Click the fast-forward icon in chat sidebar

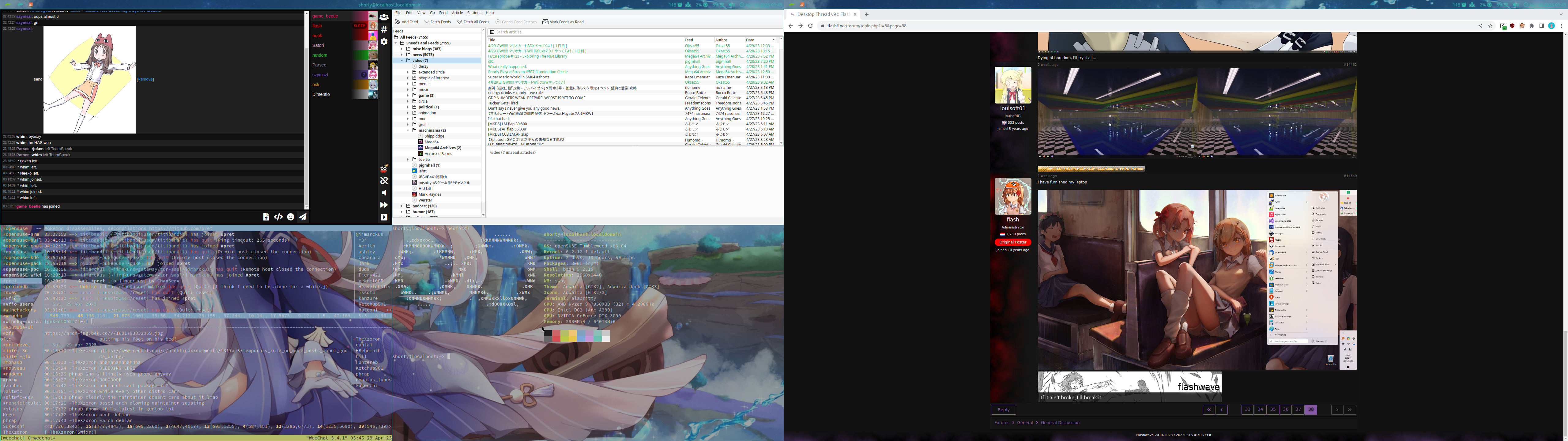(384, 205)
